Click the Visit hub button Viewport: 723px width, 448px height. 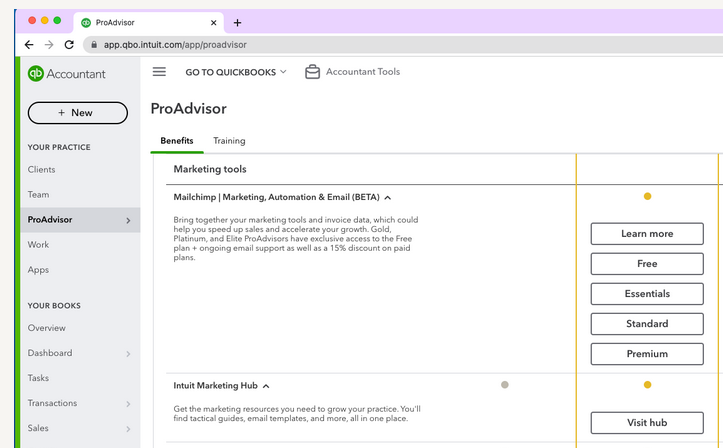click(647, 423)
